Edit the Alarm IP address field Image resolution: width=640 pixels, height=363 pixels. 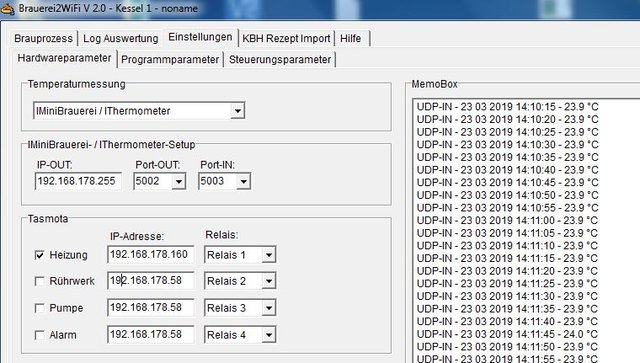coord(151,334)
